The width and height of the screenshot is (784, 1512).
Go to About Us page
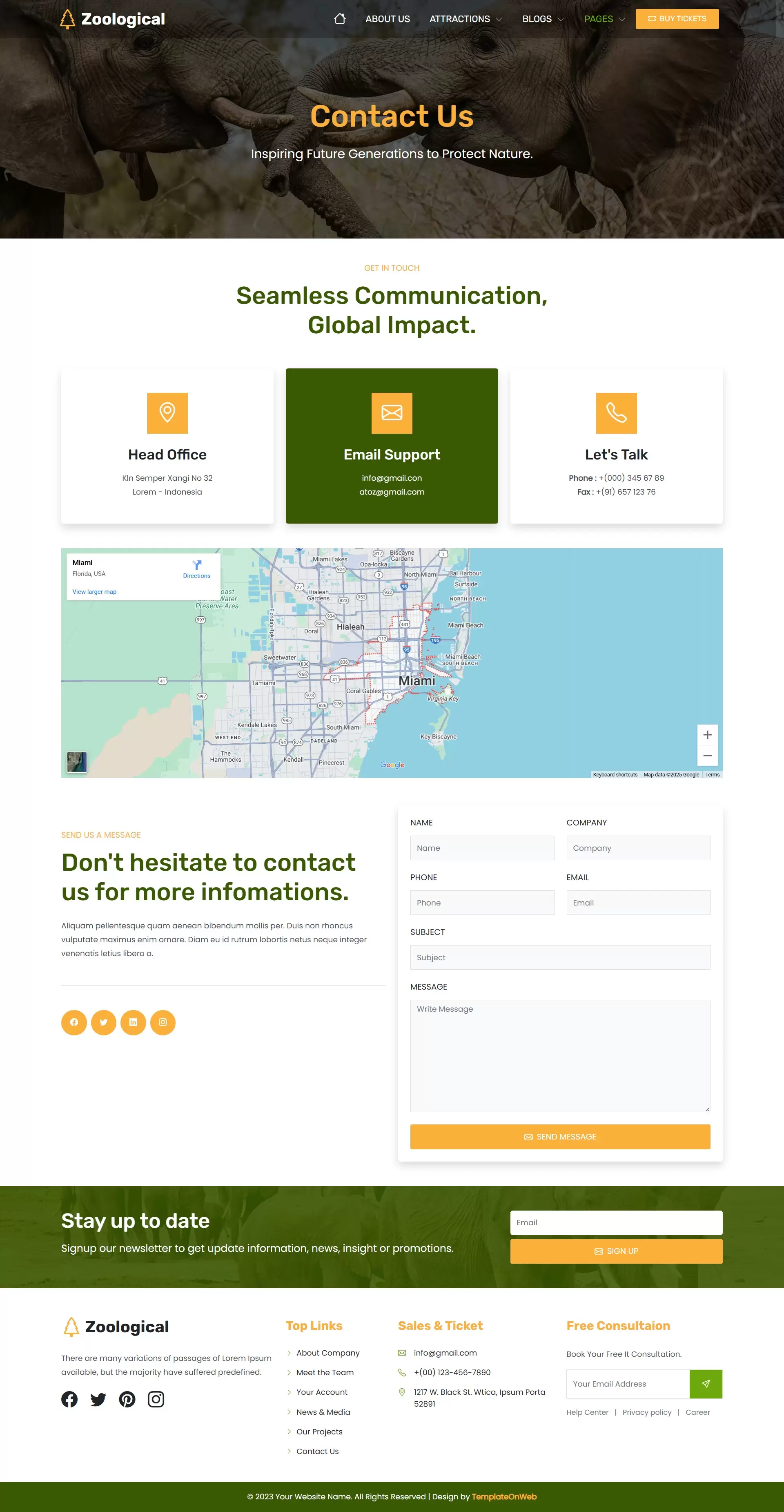click(388, 19)
